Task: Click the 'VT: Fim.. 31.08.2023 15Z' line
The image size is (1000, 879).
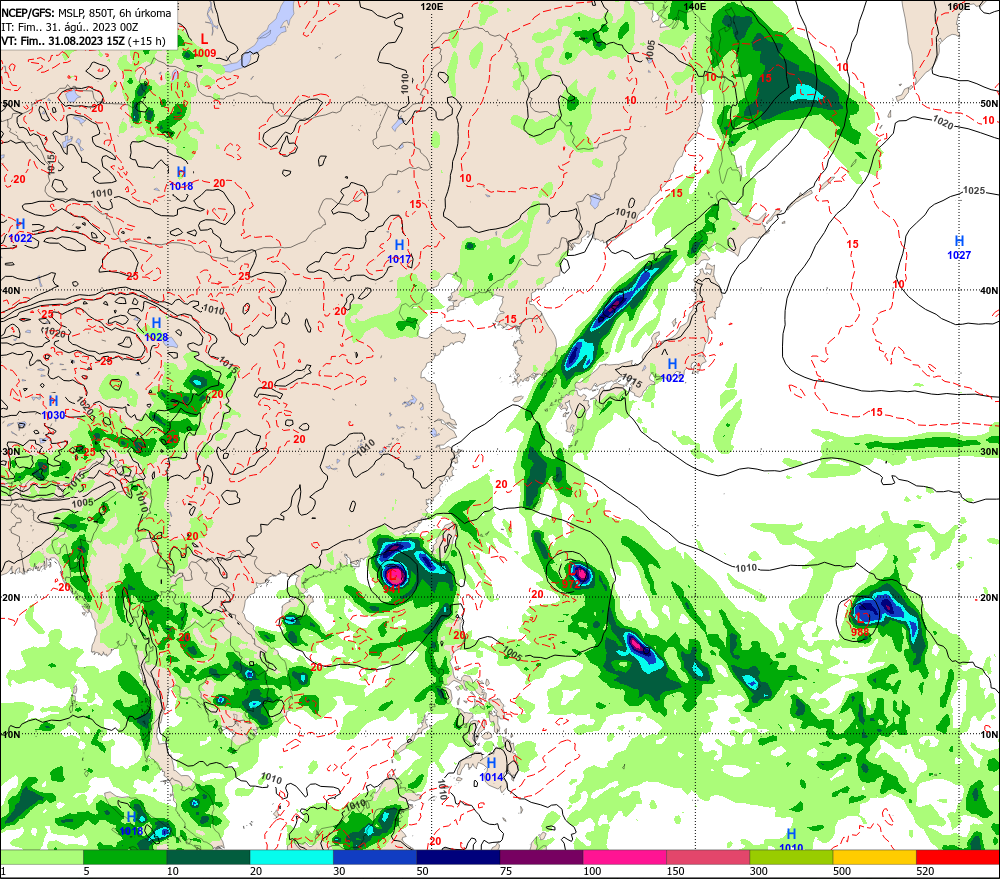Action: point(83,41)
